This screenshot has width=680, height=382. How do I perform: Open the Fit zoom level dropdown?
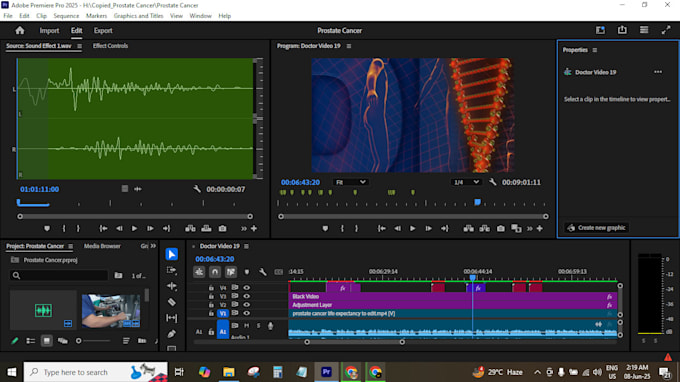tap(350, 182)
